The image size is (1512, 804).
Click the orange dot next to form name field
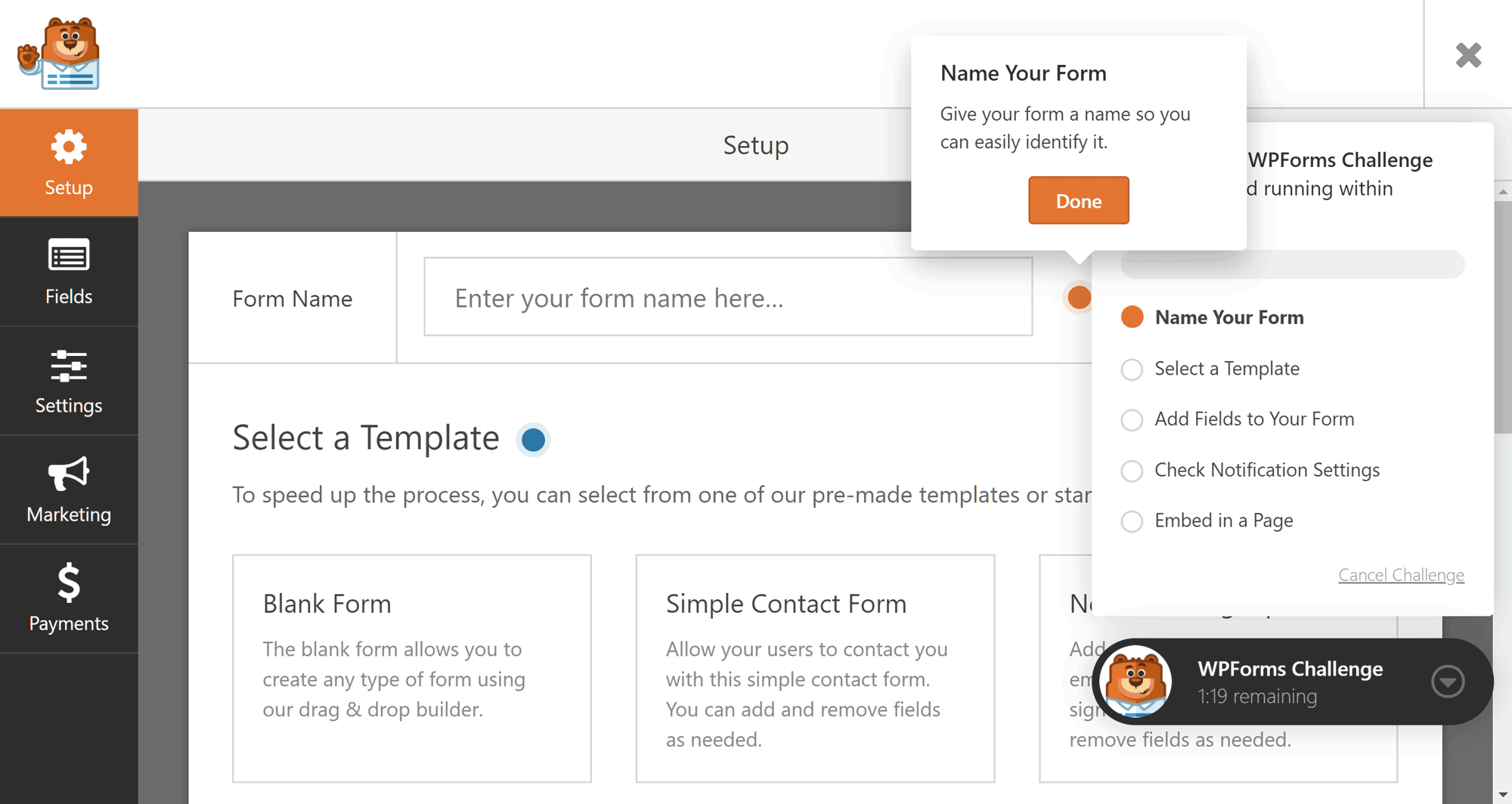pyautogui.click(x=1079, y=298)
